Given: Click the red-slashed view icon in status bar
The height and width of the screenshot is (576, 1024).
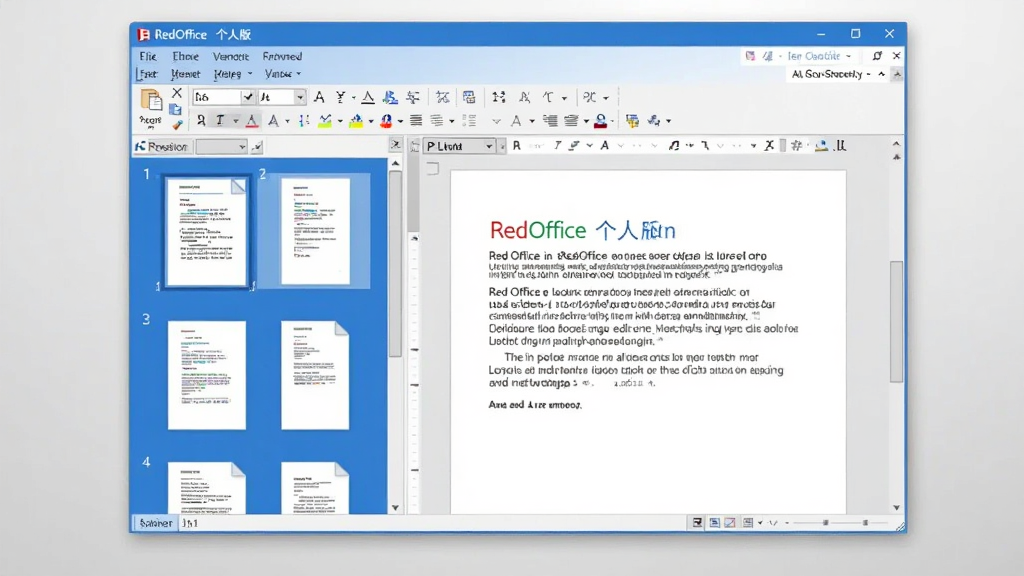Looking at the screenshot, I should (x=730, y=522).
